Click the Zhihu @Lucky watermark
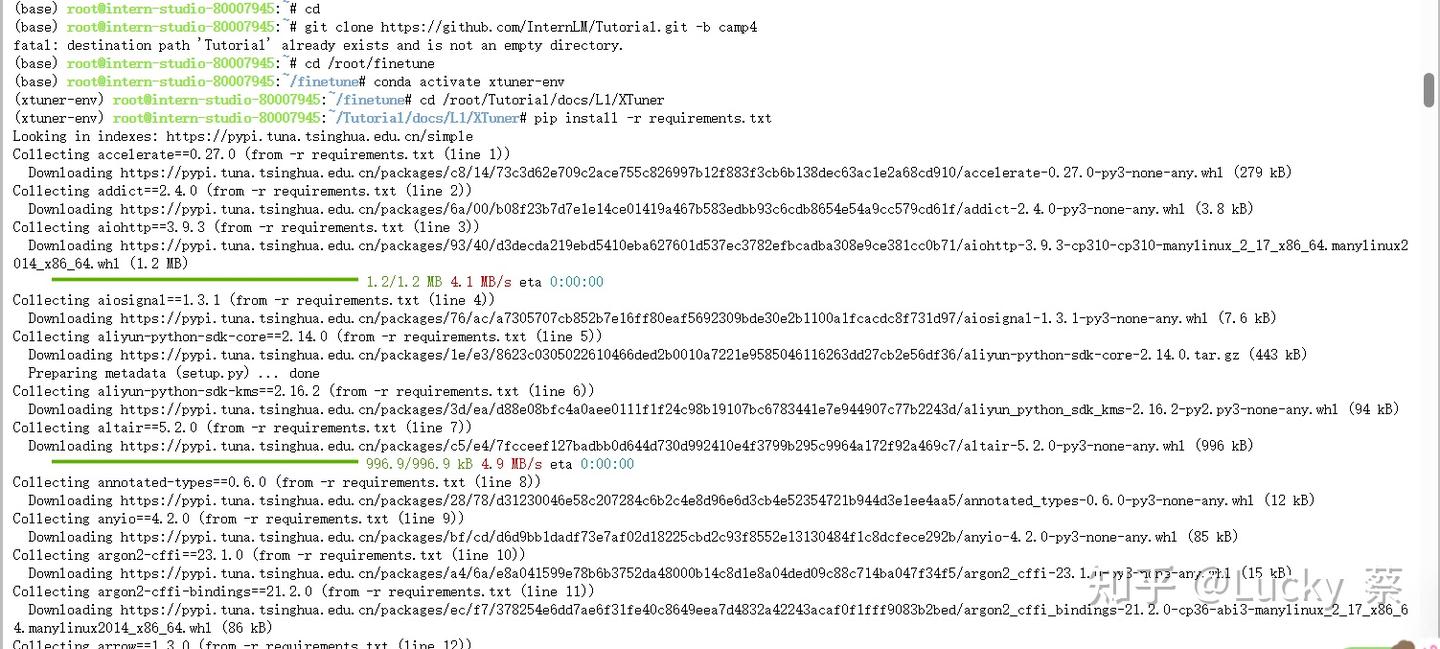The image size is (1440, 649). click(1247, 585)
